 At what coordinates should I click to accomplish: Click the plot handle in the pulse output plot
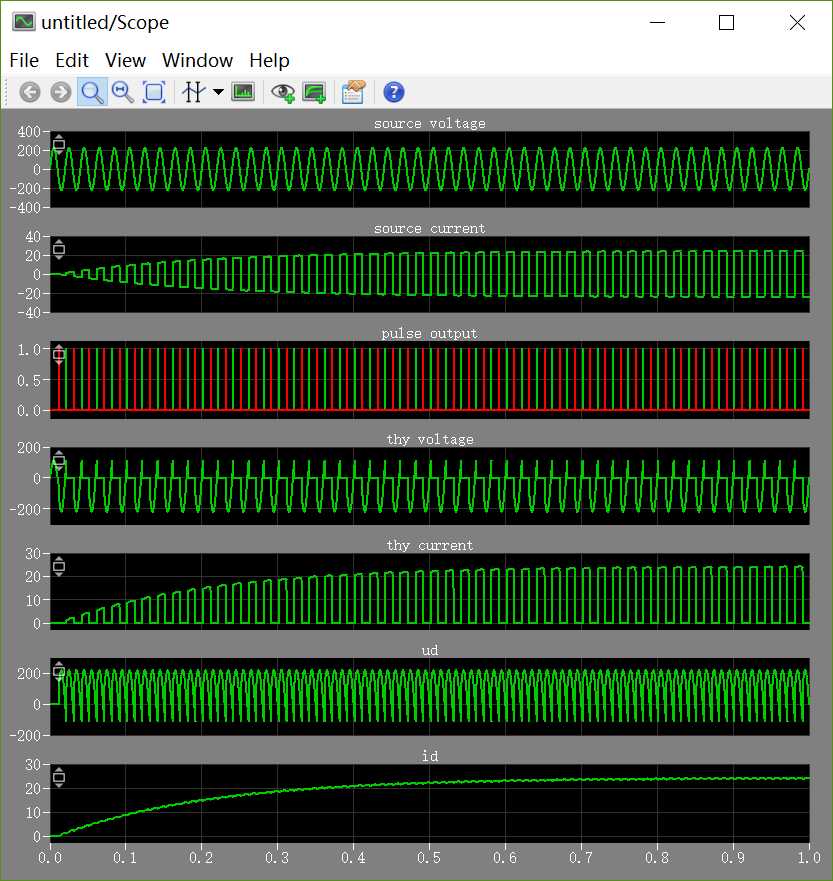pos(59,355)
